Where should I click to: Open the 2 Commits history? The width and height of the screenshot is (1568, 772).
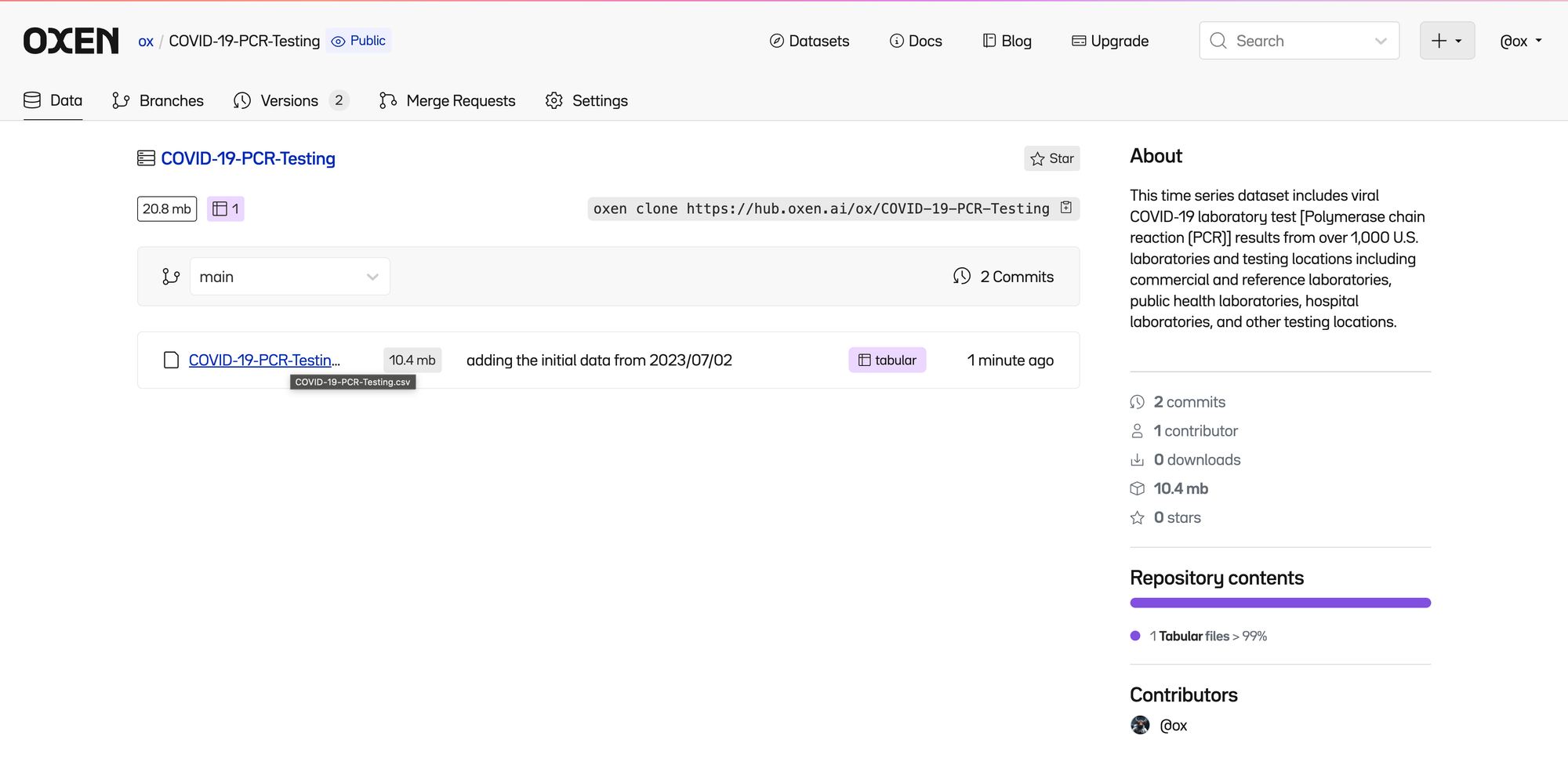click(x=1004, y=277)
